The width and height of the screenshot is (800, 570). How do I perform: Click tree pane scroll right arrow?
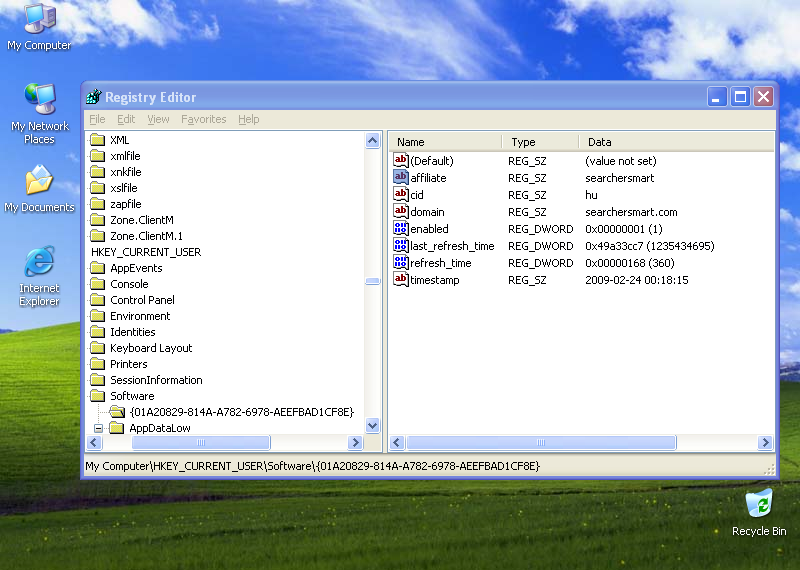tap(356, 442)
